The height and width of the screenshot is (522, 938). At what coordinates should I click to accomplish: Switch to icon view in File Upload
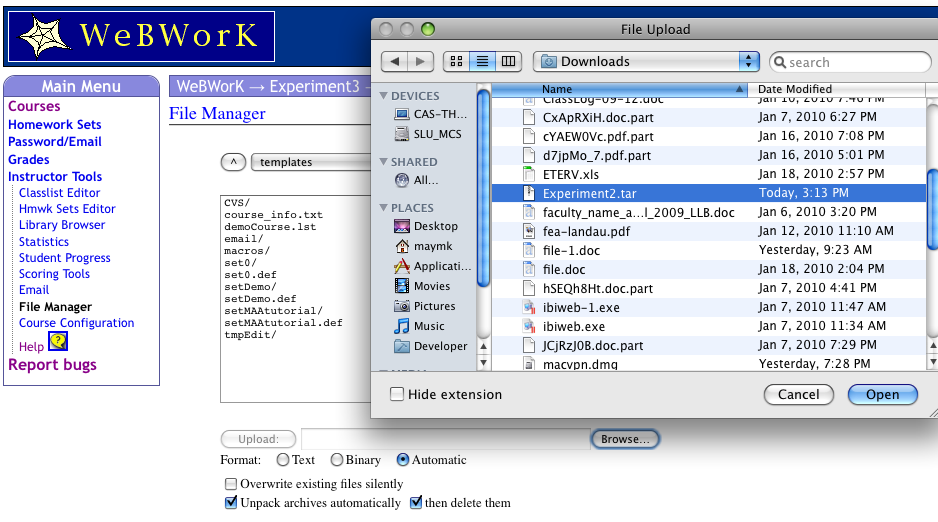(x=456, y=62)
